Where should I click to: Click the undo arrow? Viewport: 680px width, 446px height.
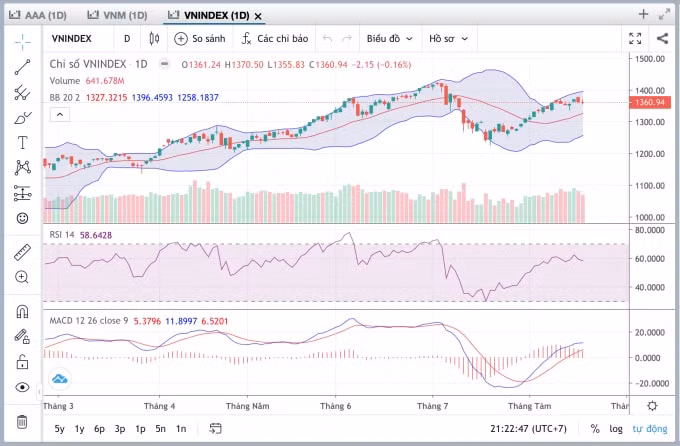point(327,39)
